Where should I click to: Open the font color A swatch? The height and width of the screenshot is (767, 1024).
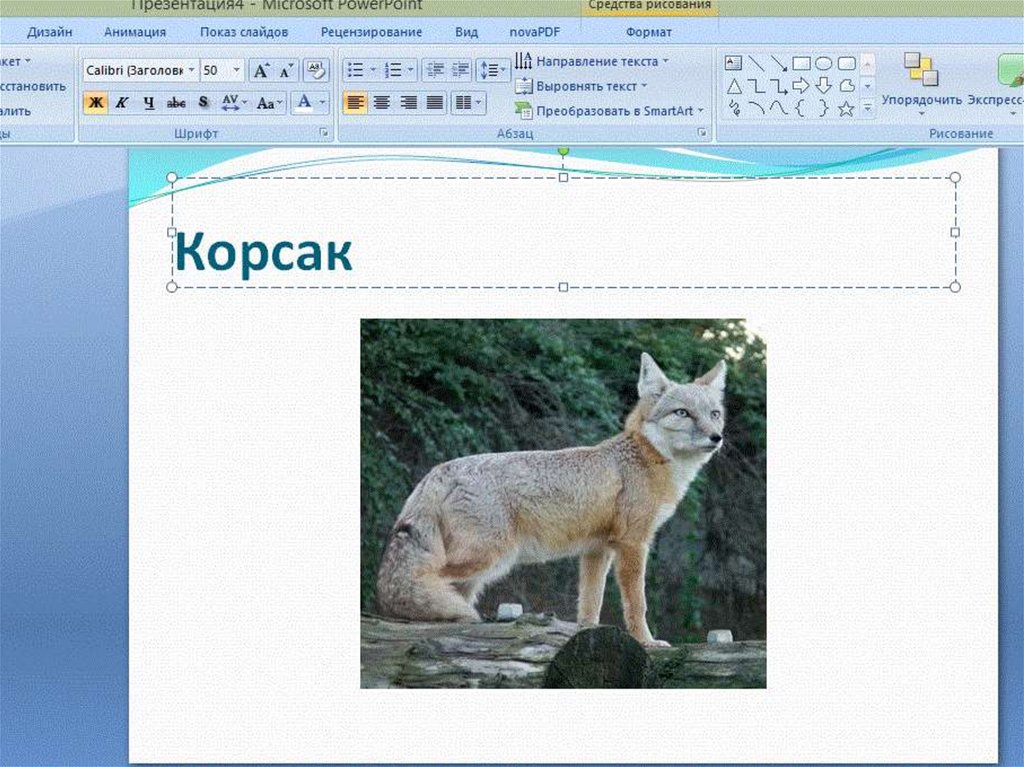click(x=304, y=103)
